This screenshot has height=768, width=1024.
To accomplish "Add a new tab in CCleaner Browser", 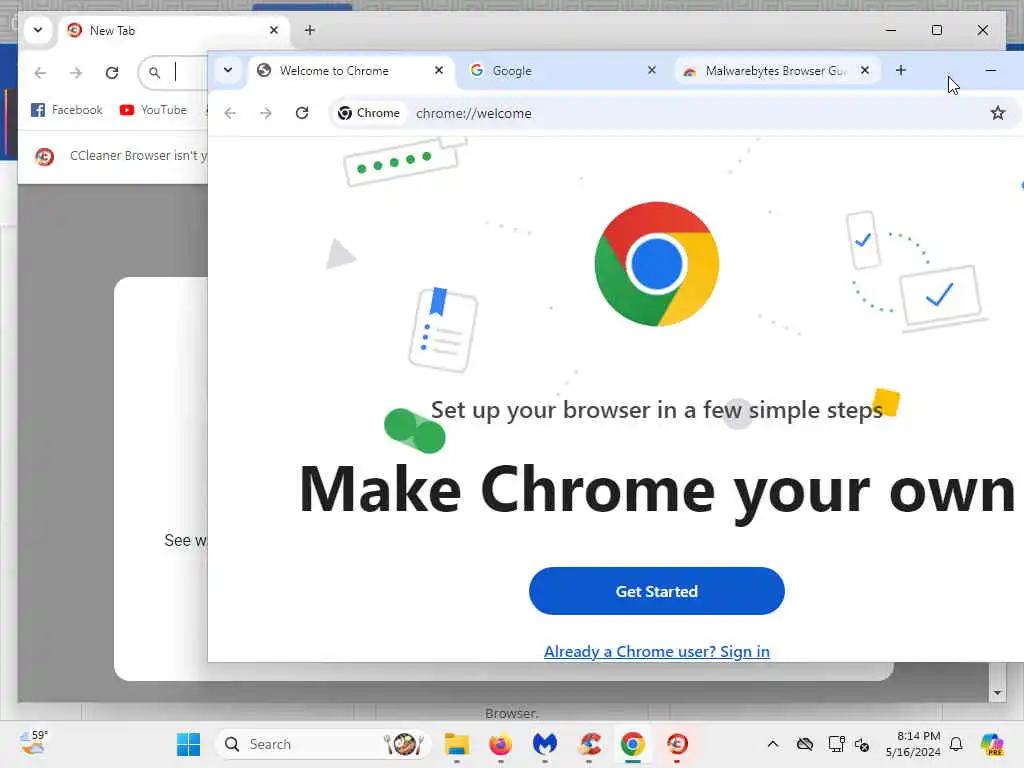I will click(x=310, y=30).
